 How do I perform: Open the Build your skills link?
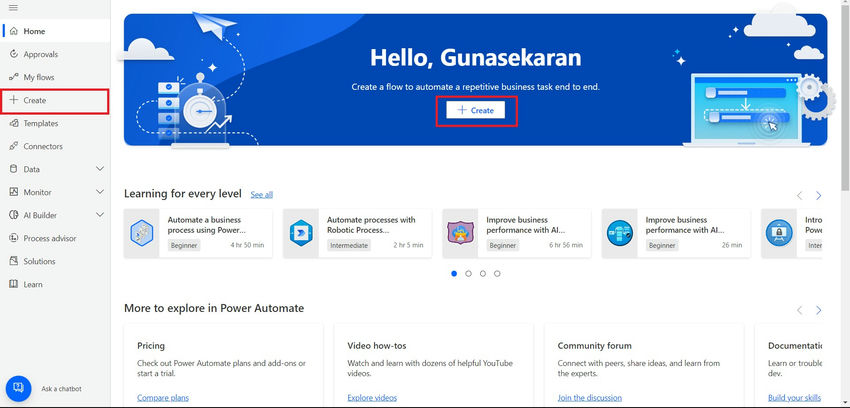(x=794, y=398)
